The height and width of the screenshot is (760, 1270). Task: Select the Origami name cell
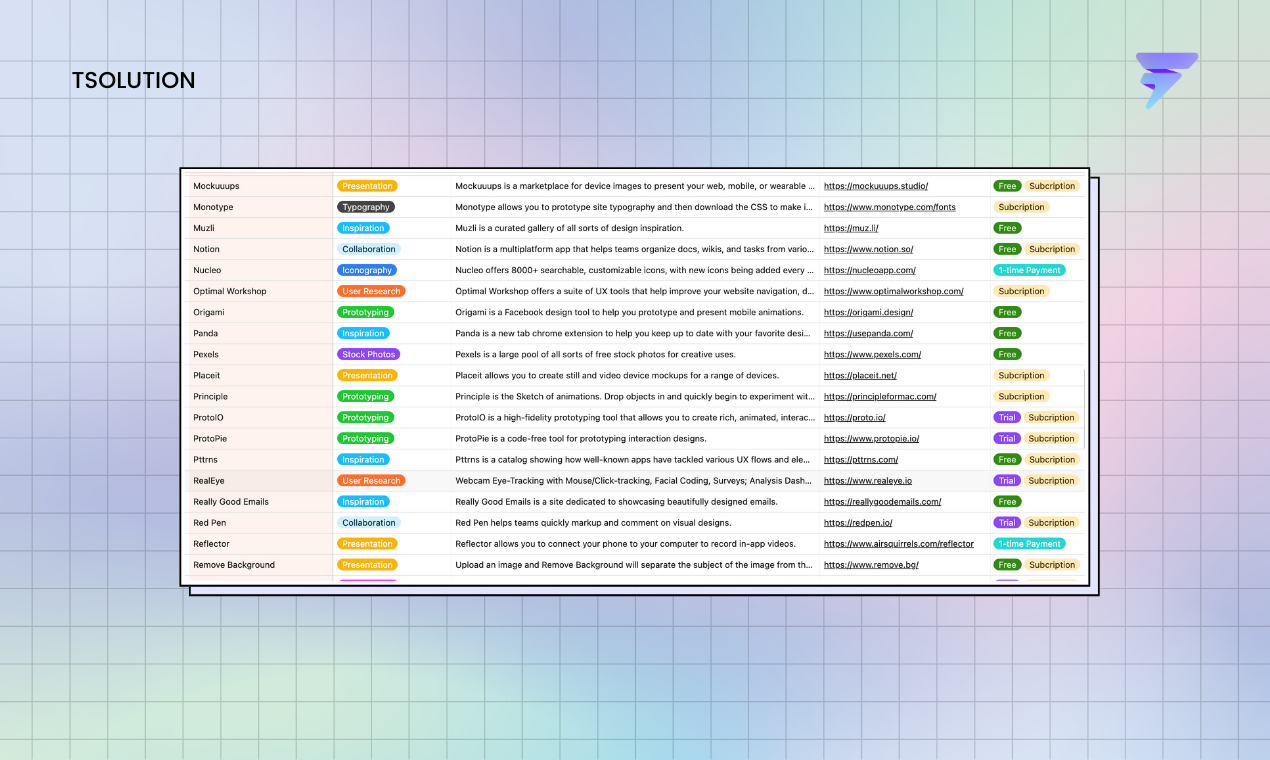click(x=261, y=312)
